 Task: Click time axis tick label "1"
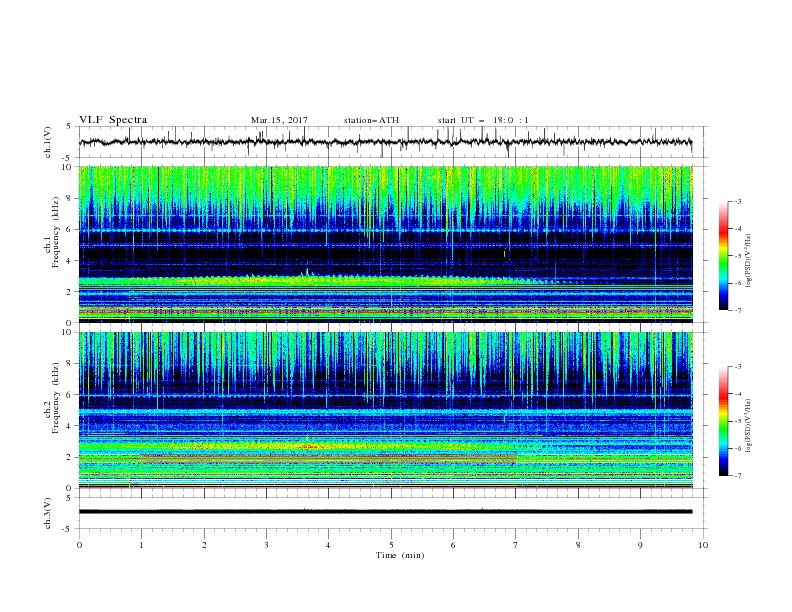[141, 545]
